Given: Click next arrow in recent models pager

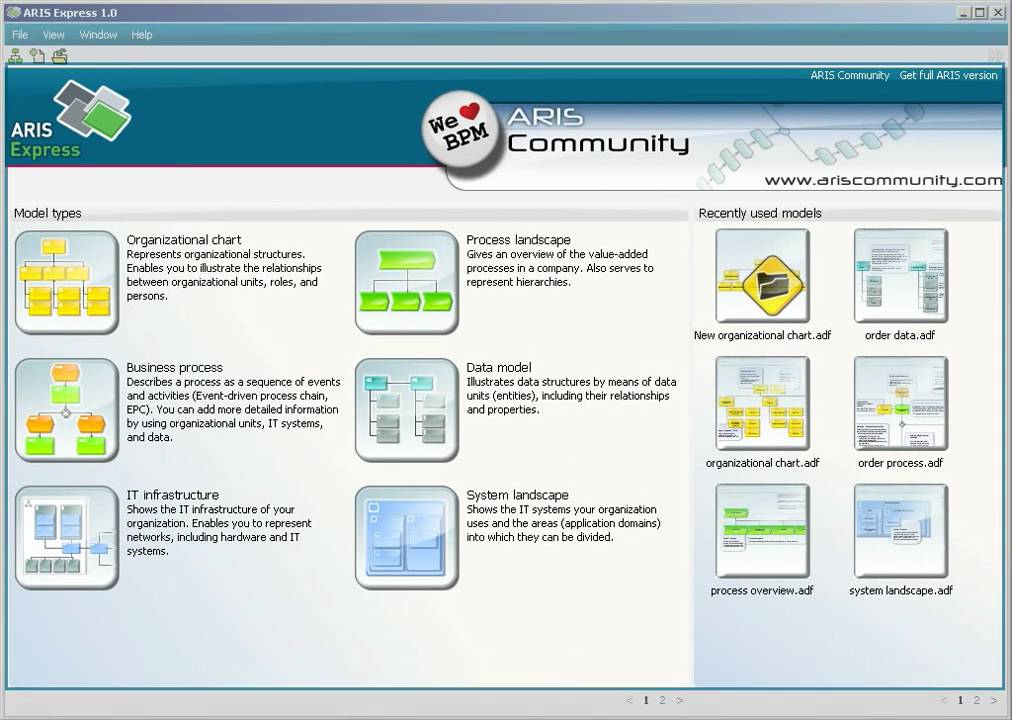Looking at the screenshot, I should pos(994,701).
